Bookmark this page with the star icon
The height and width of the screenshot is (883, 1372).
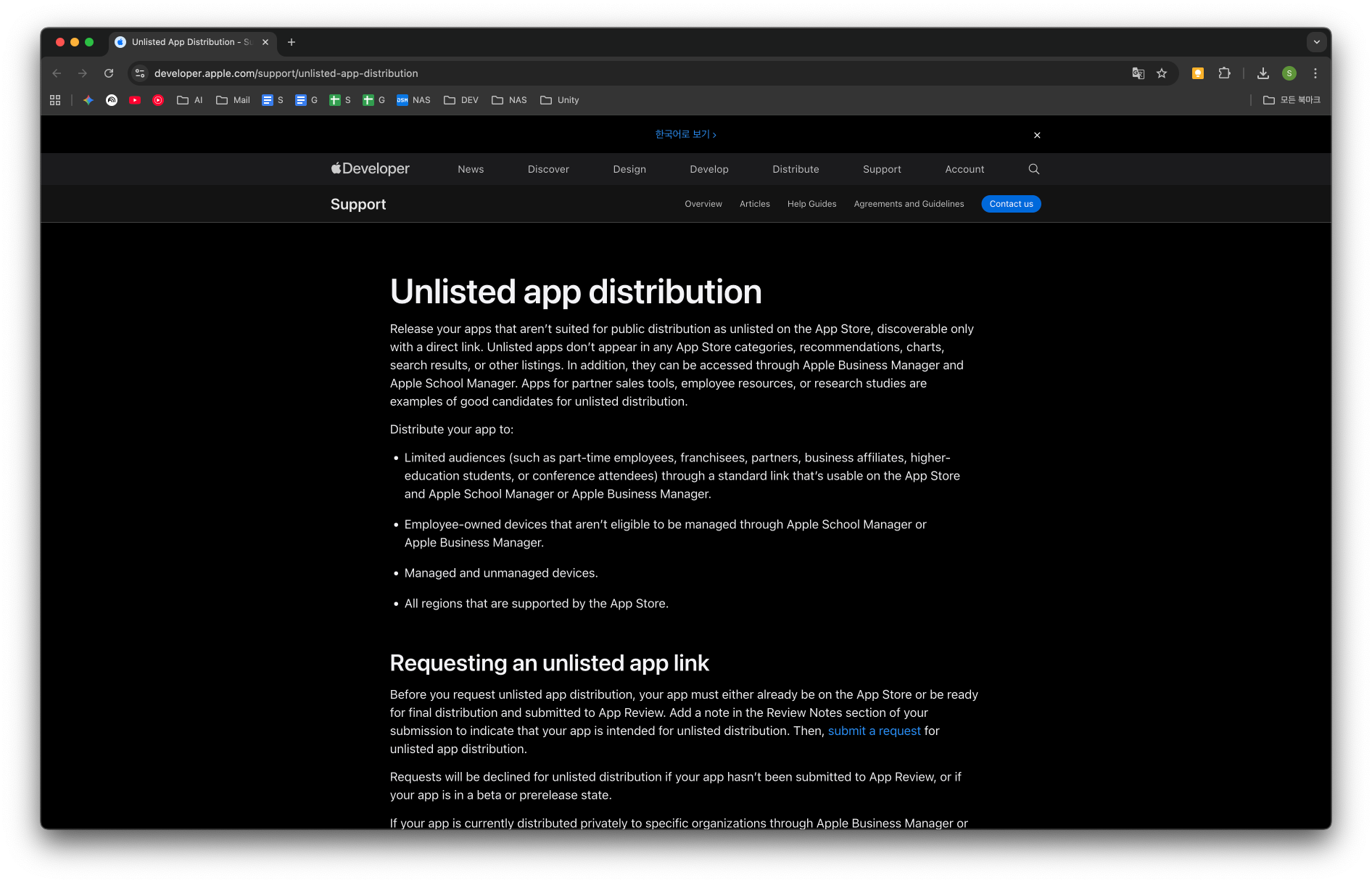click(1162, 73)
